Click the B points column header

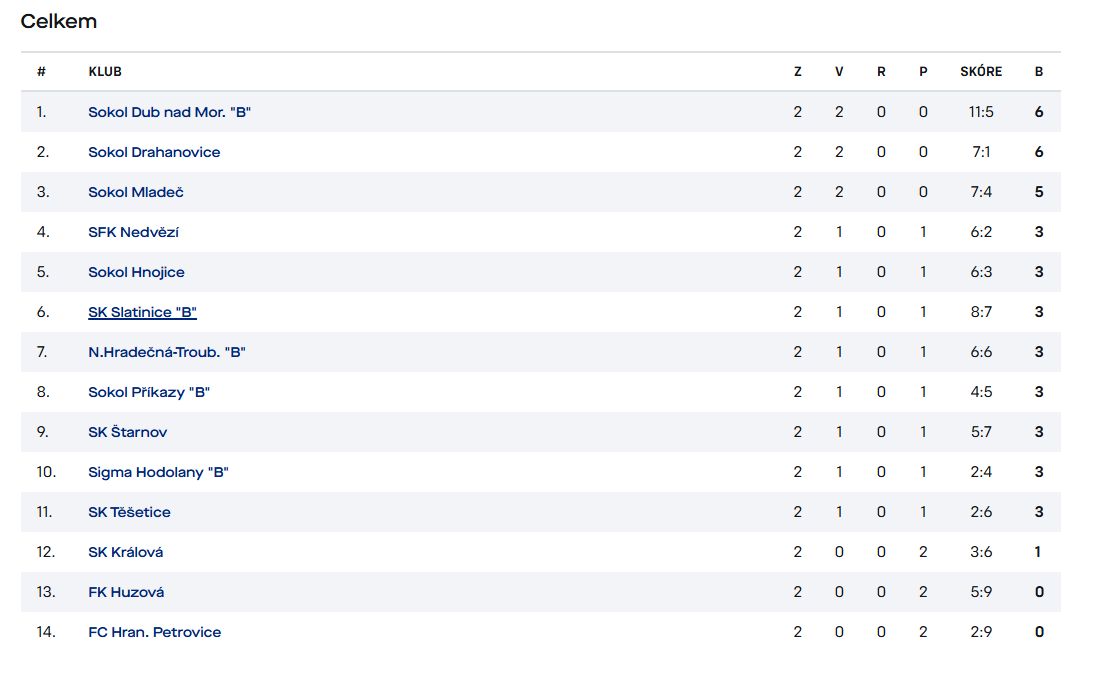(1039, 72)
